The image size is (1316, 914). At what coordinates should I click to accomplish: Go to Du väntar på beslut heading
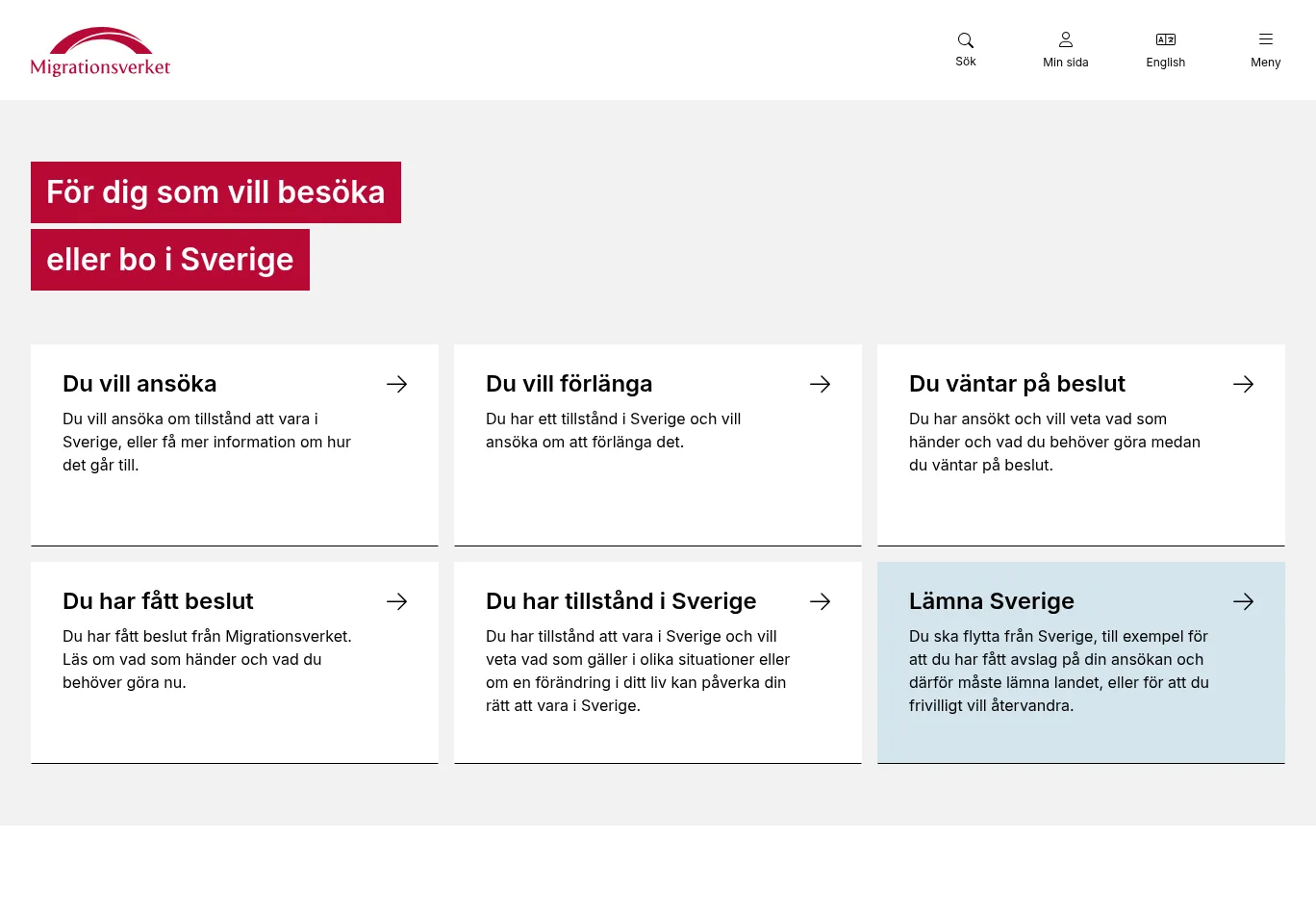tap(1017, 384)
